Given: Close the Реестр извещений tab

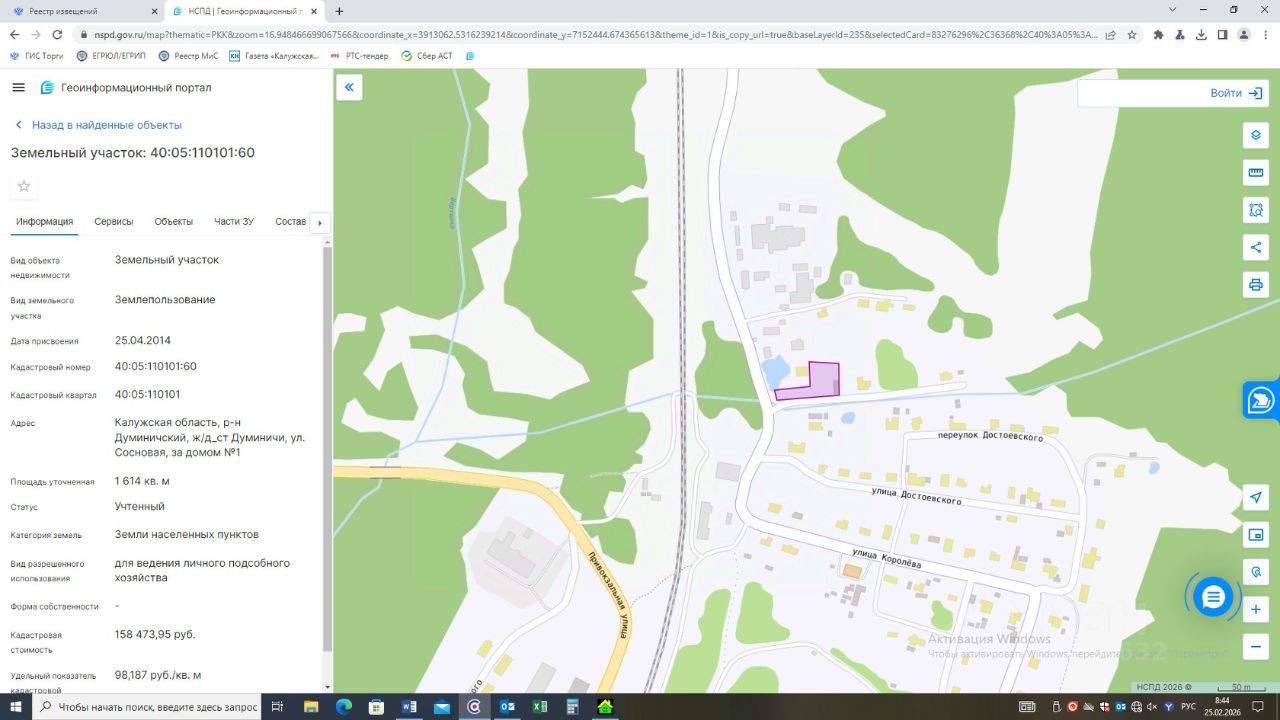Looking at the screenshot, I should click(x=154, y=11).
